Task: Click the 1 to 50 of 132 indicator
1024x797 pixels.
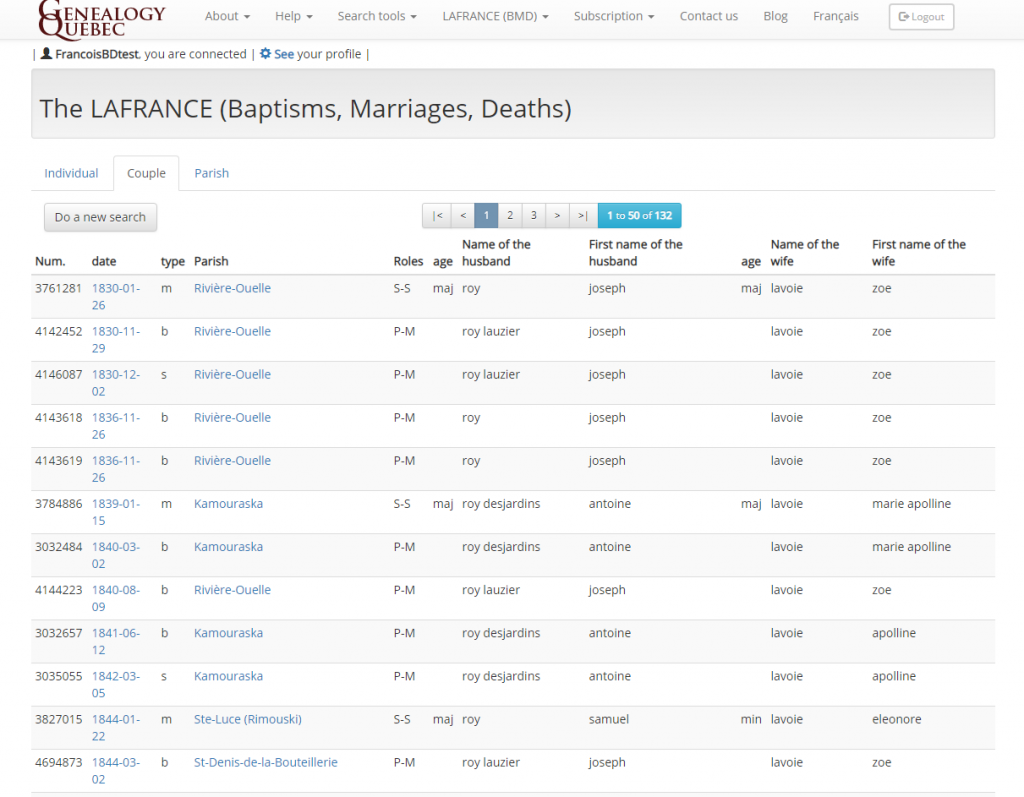Action: pyautogui.click(x=639, y=216)
